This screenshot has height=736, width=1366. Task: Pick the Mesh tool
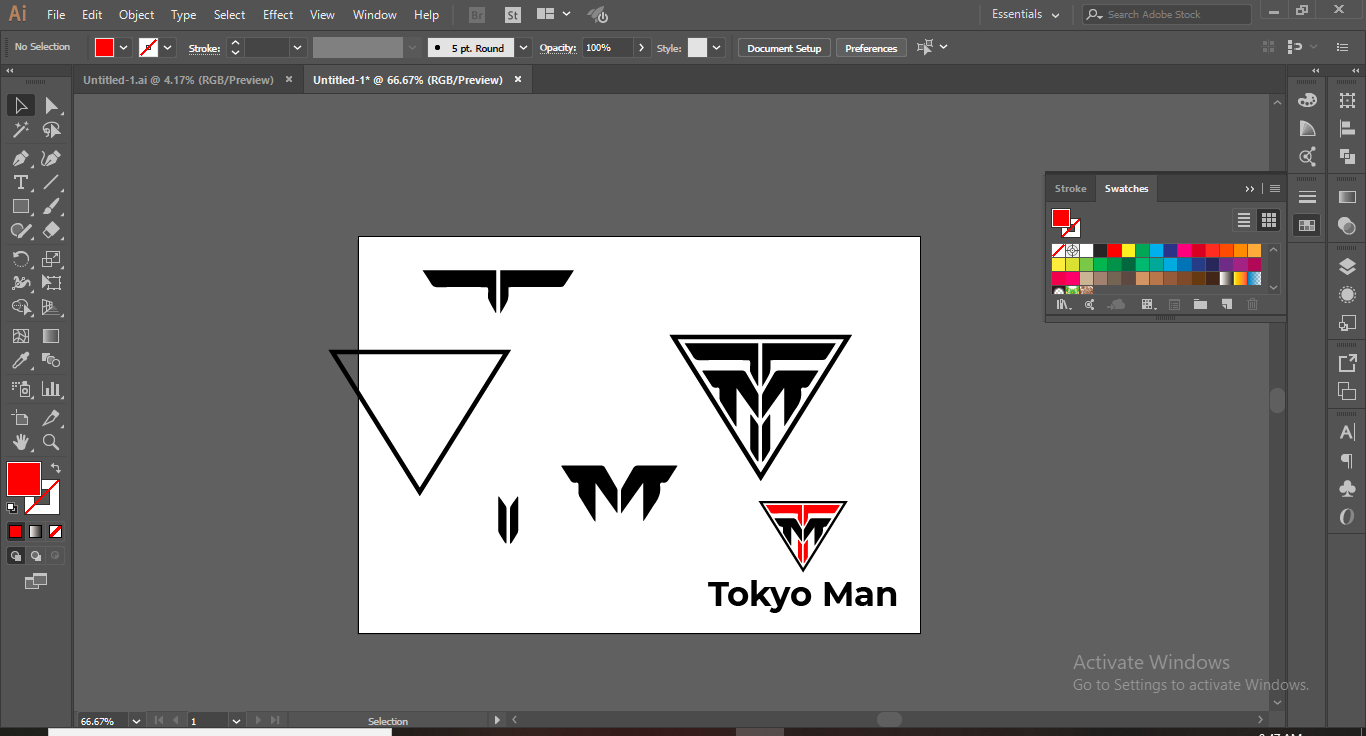coord(20,336)
